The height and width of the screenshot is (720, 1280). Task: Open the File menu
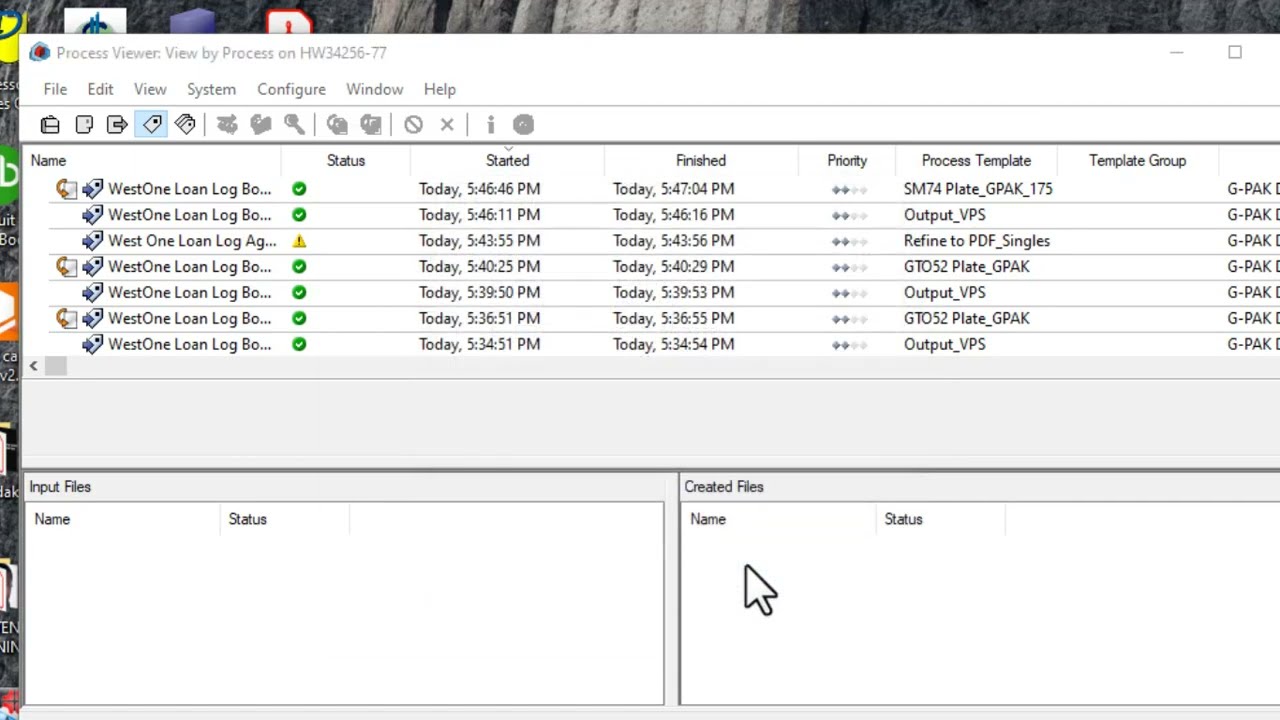click(55, 89)
